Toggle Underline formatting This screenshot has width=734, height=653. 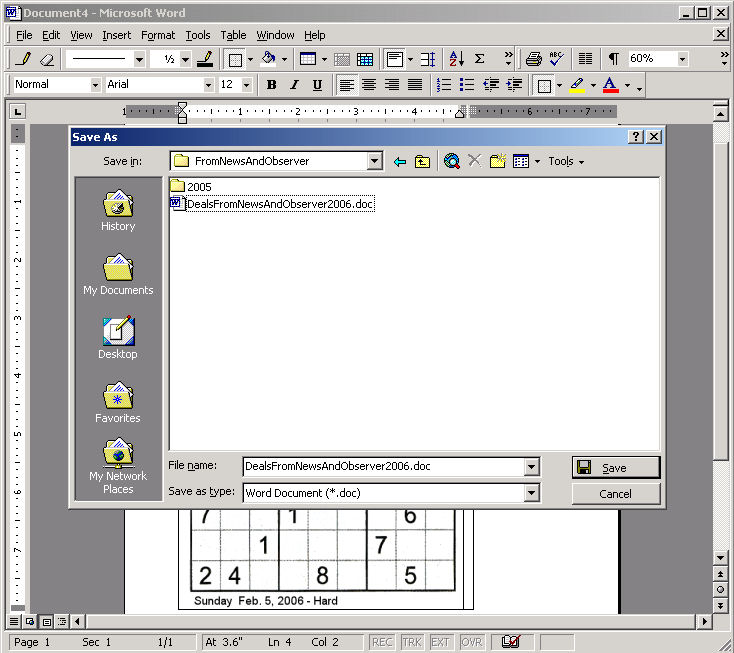(x=317, y=85)
